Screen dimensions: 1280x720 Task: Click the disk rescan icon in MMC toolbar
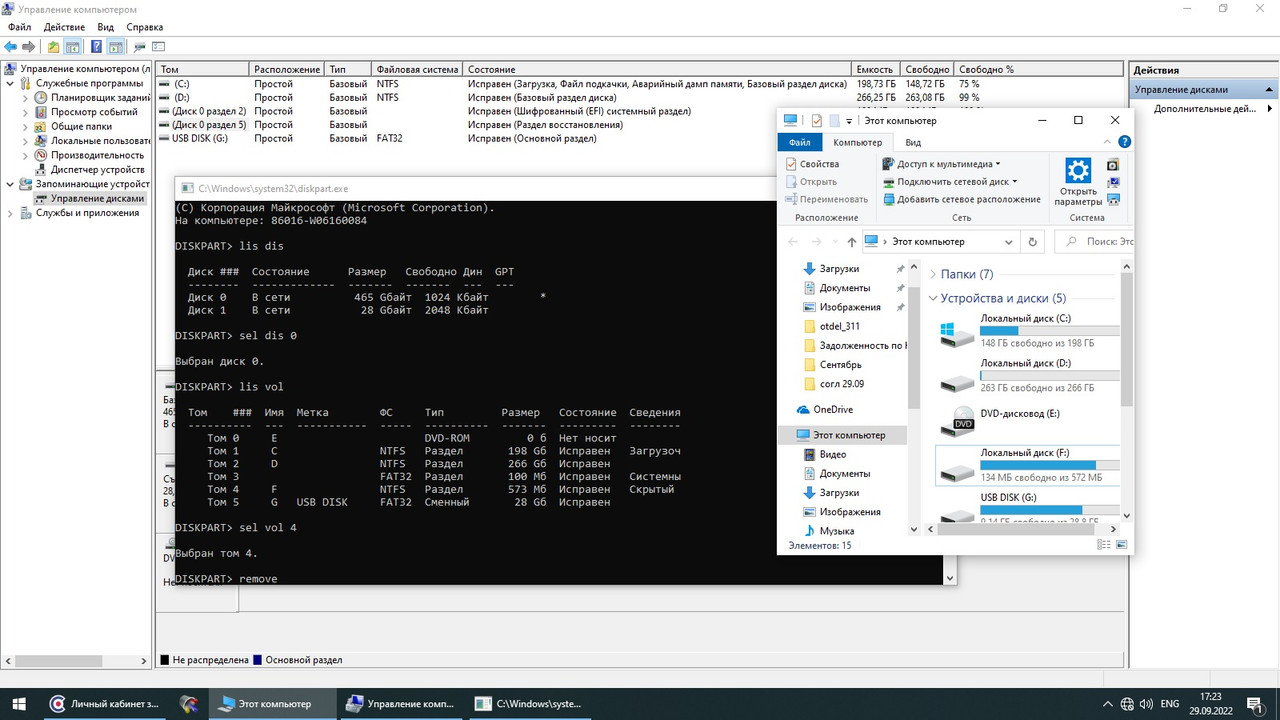click(x=140, y=47)
